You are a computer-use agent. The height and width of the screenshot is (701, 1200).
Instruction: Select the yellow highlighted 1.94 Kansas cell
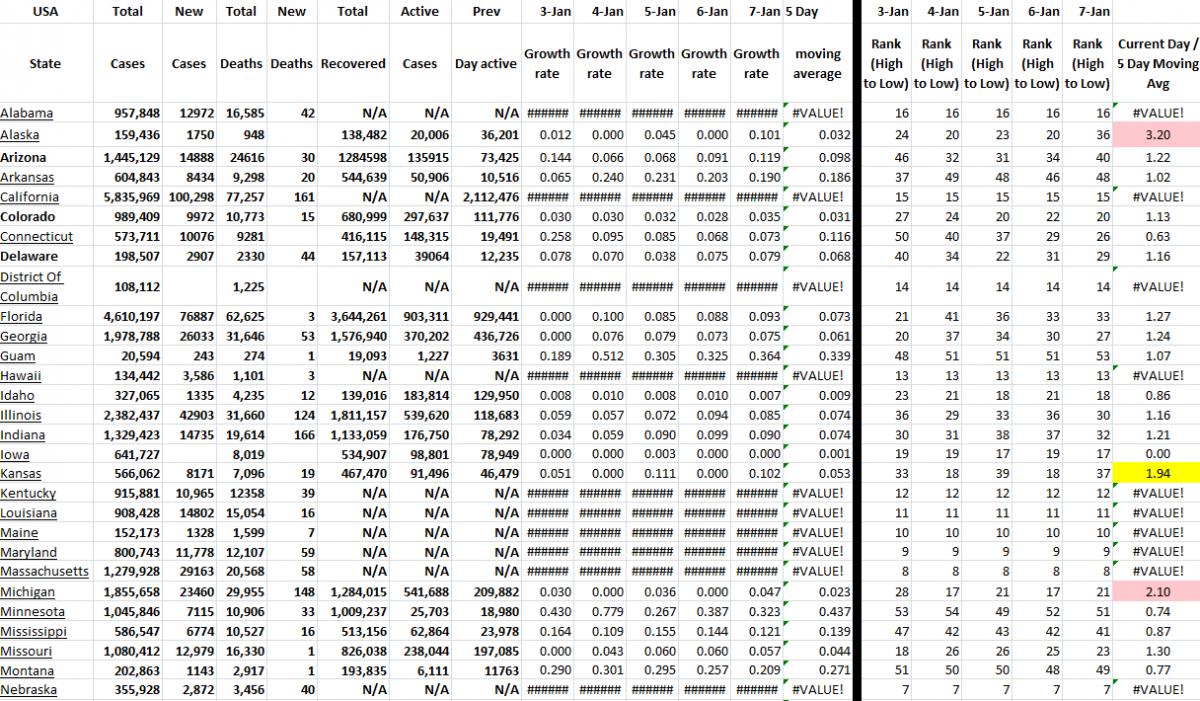(1156, 473)
